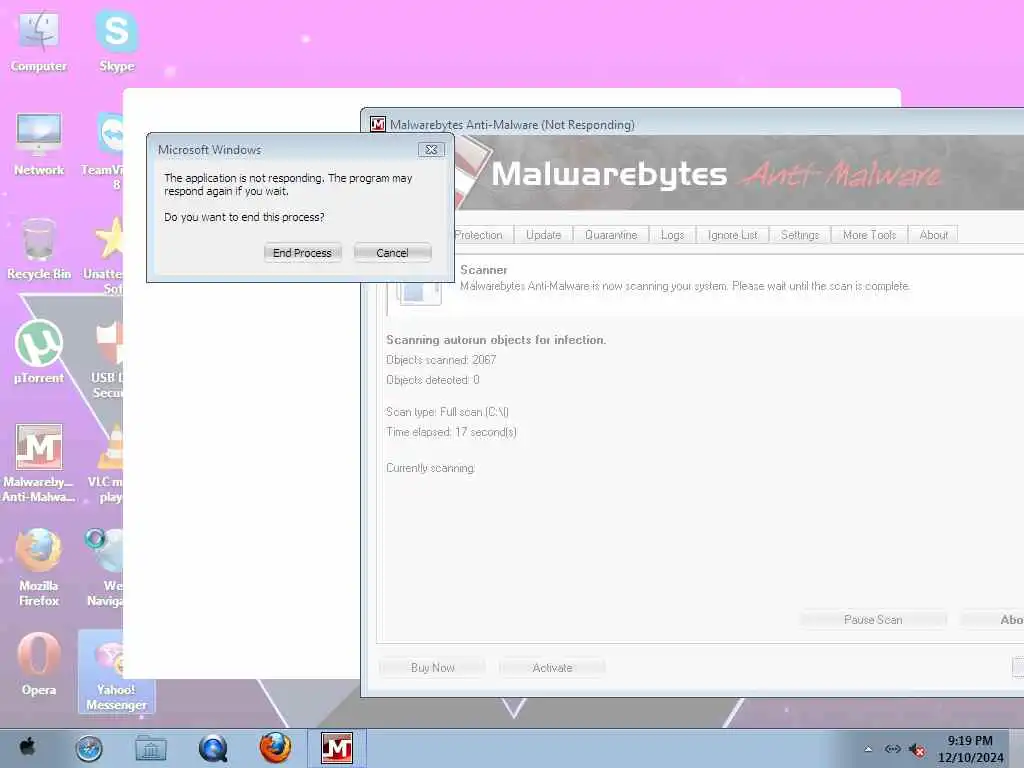1024x768 pixels.
Task: Click 'Scanning autorun objects for infection' heading
Action: point(496,340)
